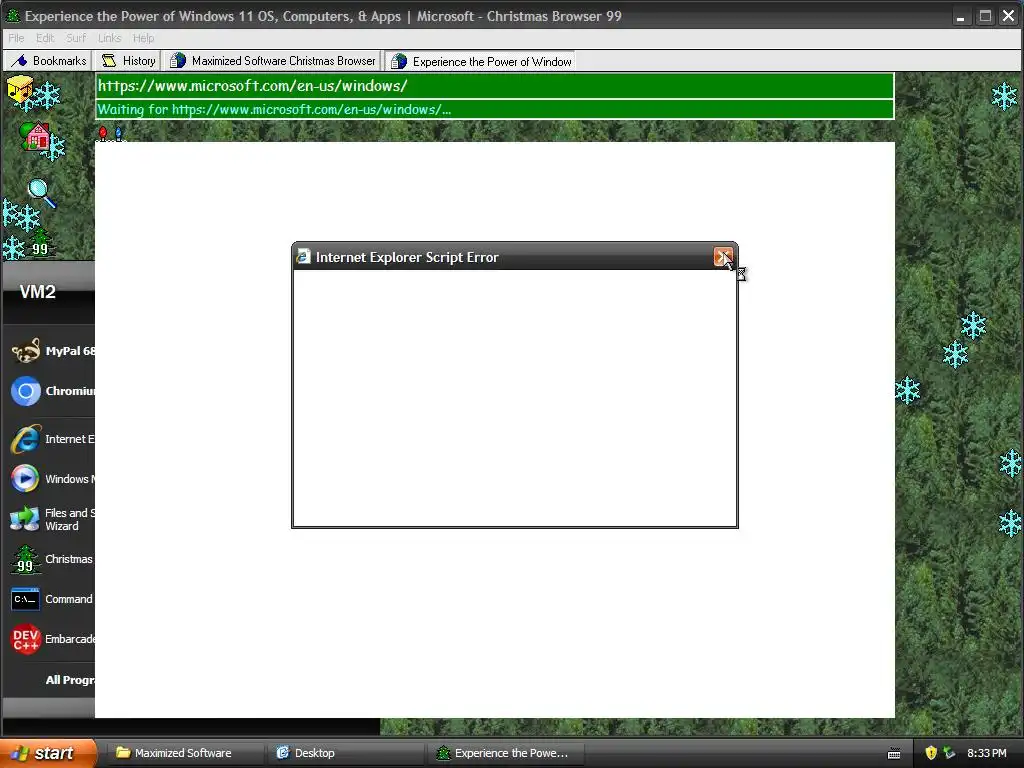Open the Surf menu
This screenshot has height=768, width=1024.
76,38
